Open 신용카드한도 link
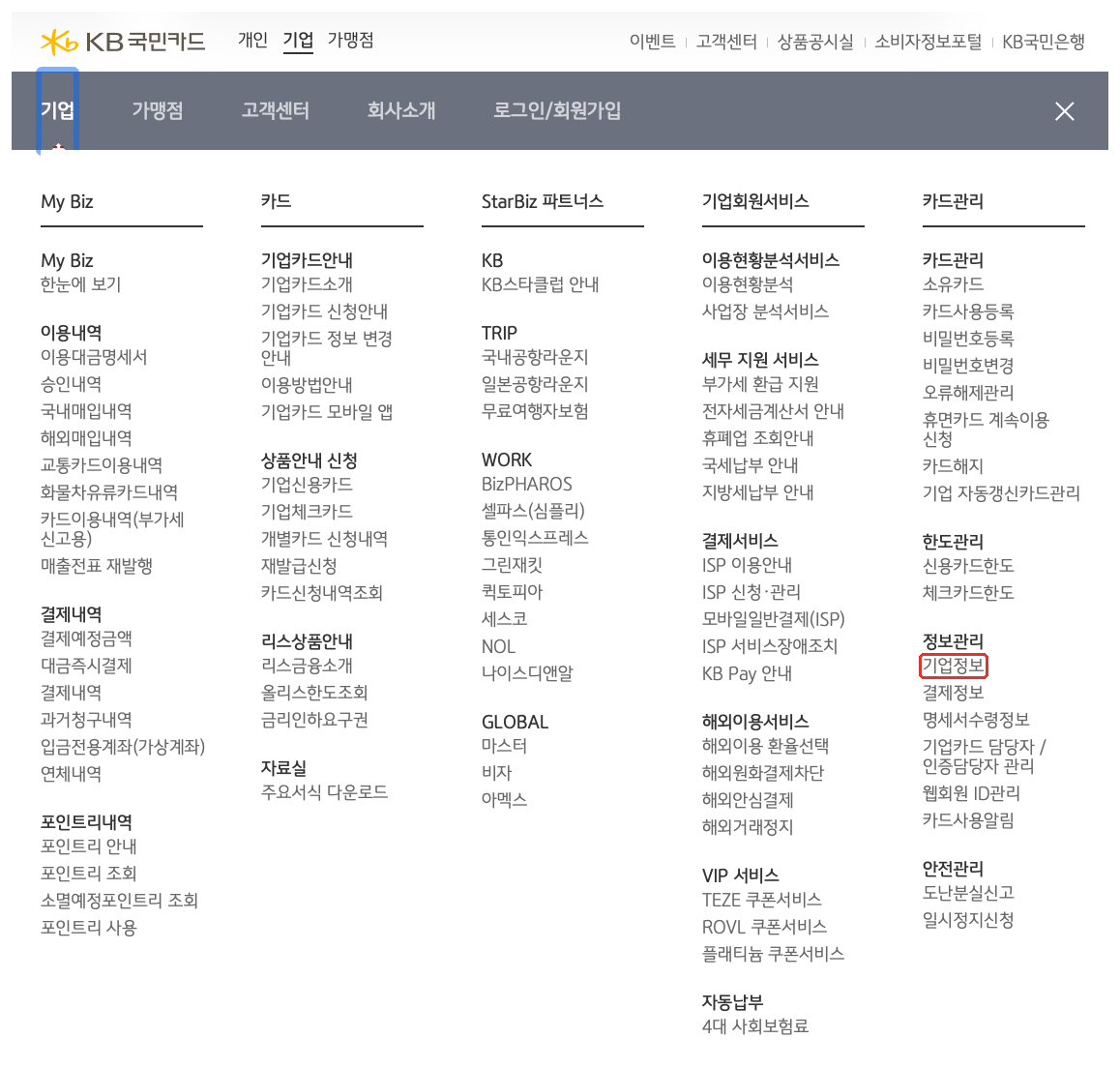 point(968,567)
